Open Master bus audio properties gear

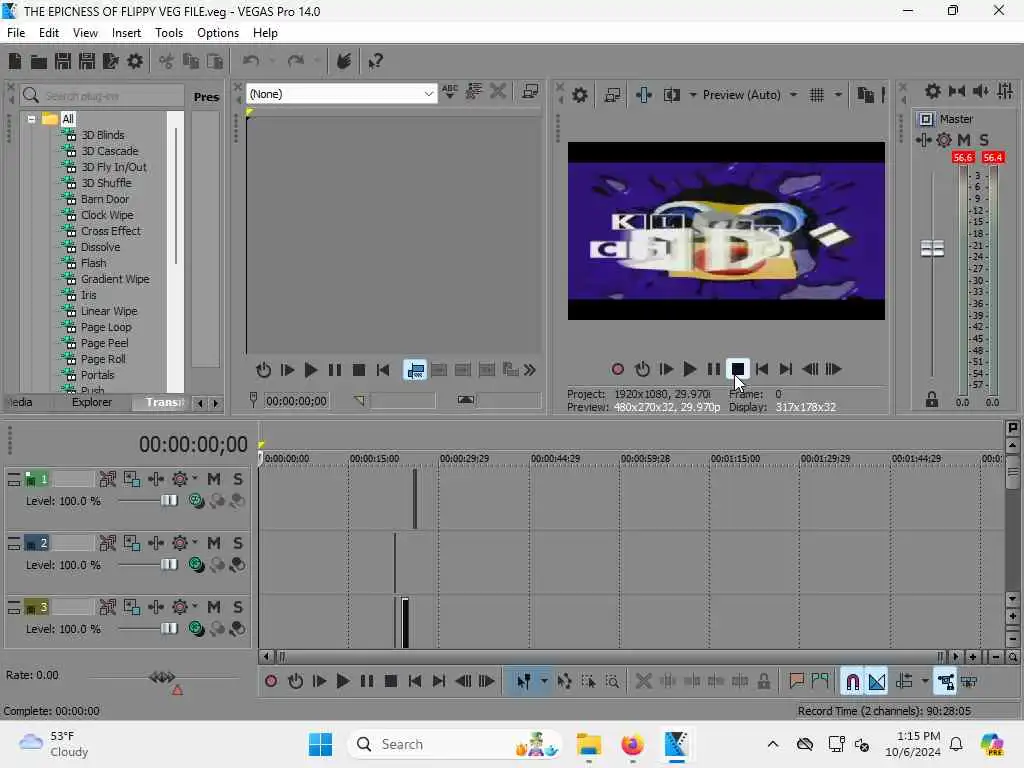[x=944, y=140]
